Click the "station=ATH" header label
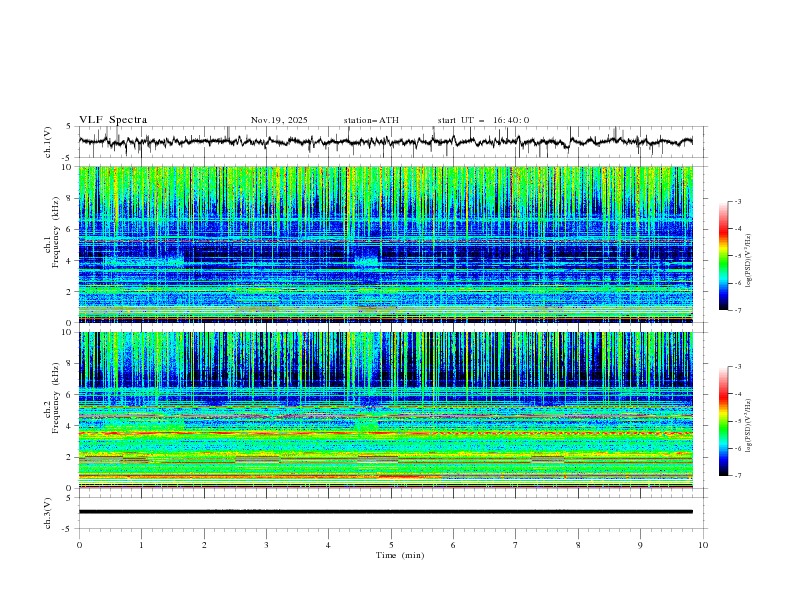The image size is (792, 612). (x=371, y=120)
